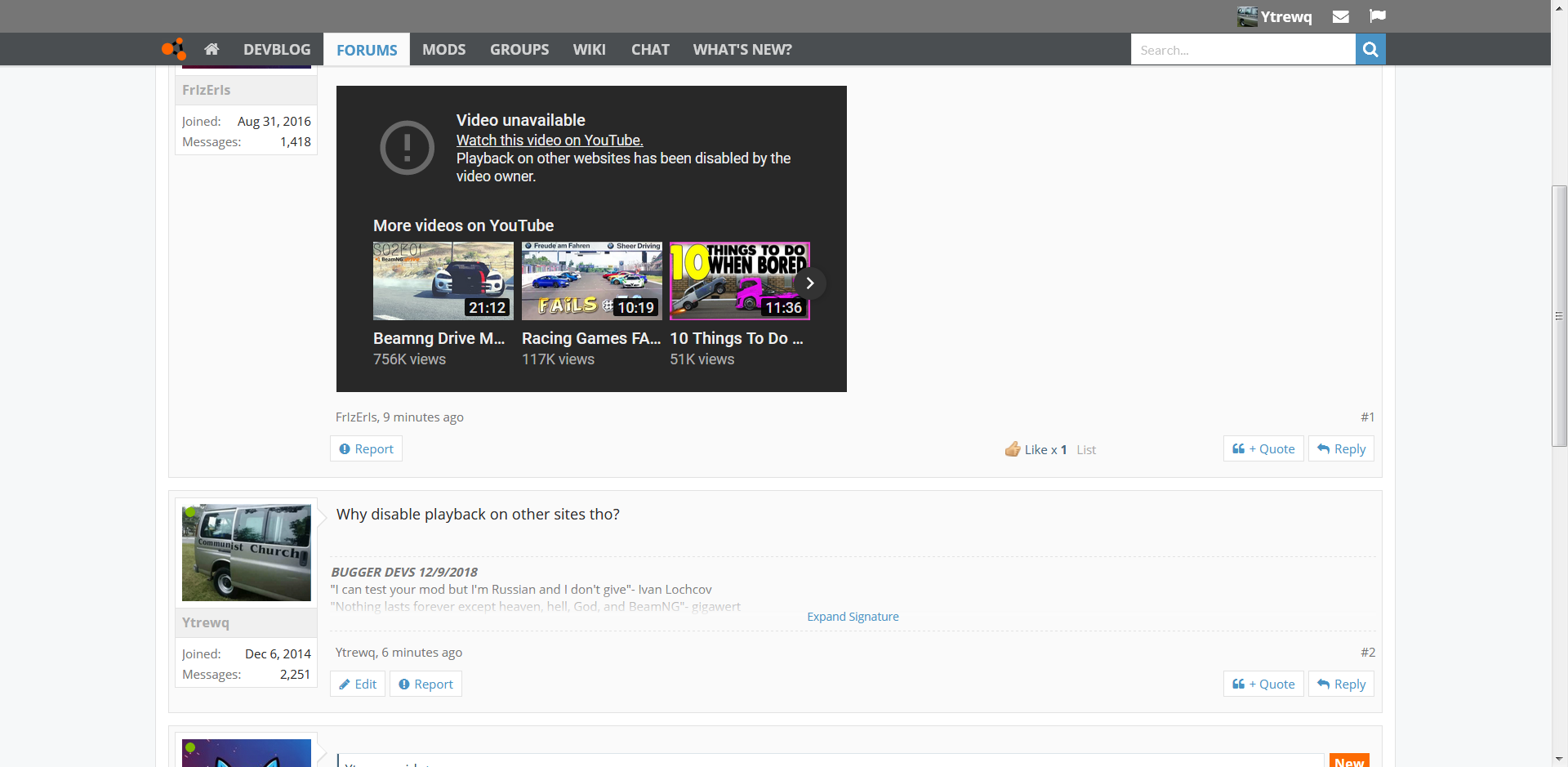Reply to post #1
The height and width of the screenshot is (767, 1568).
click(1341, 448)
